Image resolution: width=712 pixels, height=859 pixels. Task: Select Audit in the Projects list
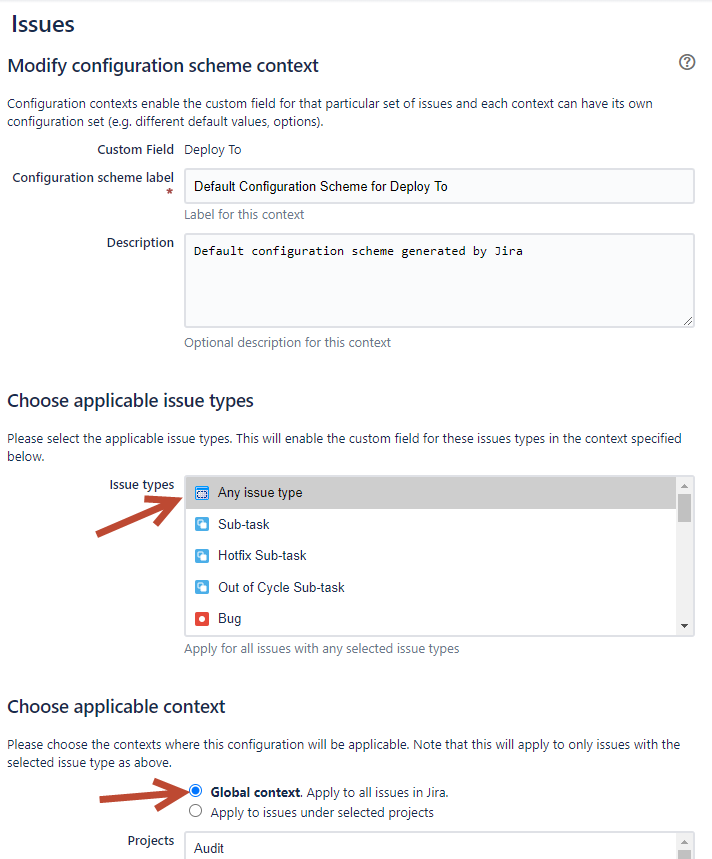coord(430,848)
